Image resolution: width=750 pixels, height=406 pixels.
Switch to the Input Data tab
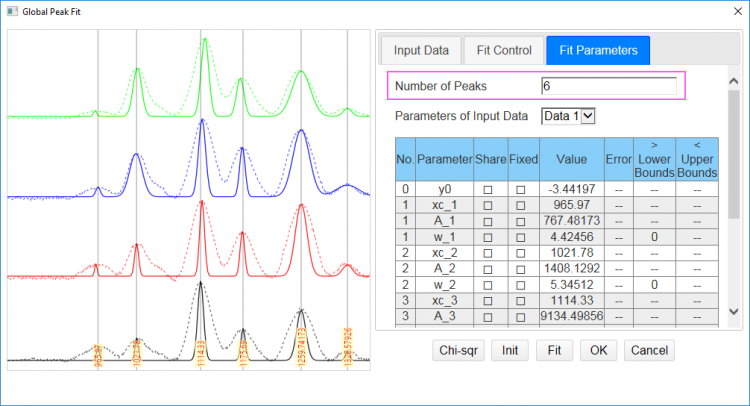(x=420, y=49)
